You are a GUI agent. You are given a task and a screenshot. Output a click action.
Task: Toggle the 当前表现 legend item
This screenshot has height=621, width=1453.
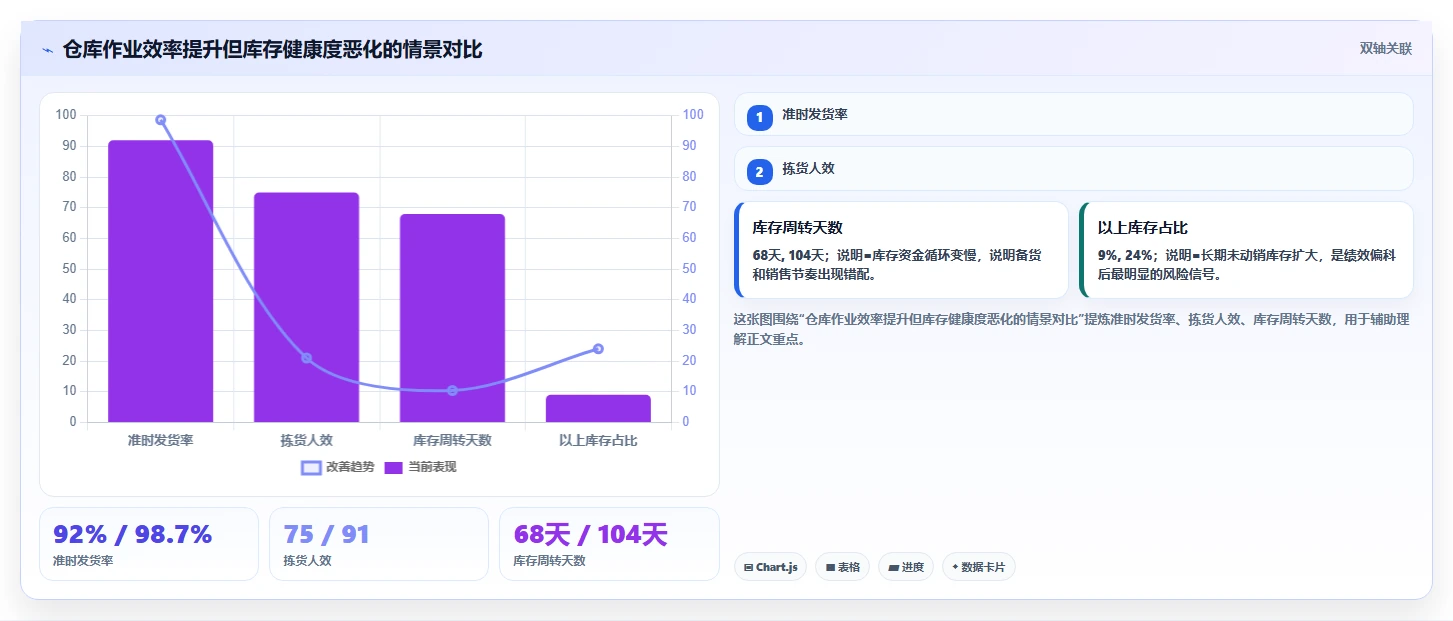(421, 467)
